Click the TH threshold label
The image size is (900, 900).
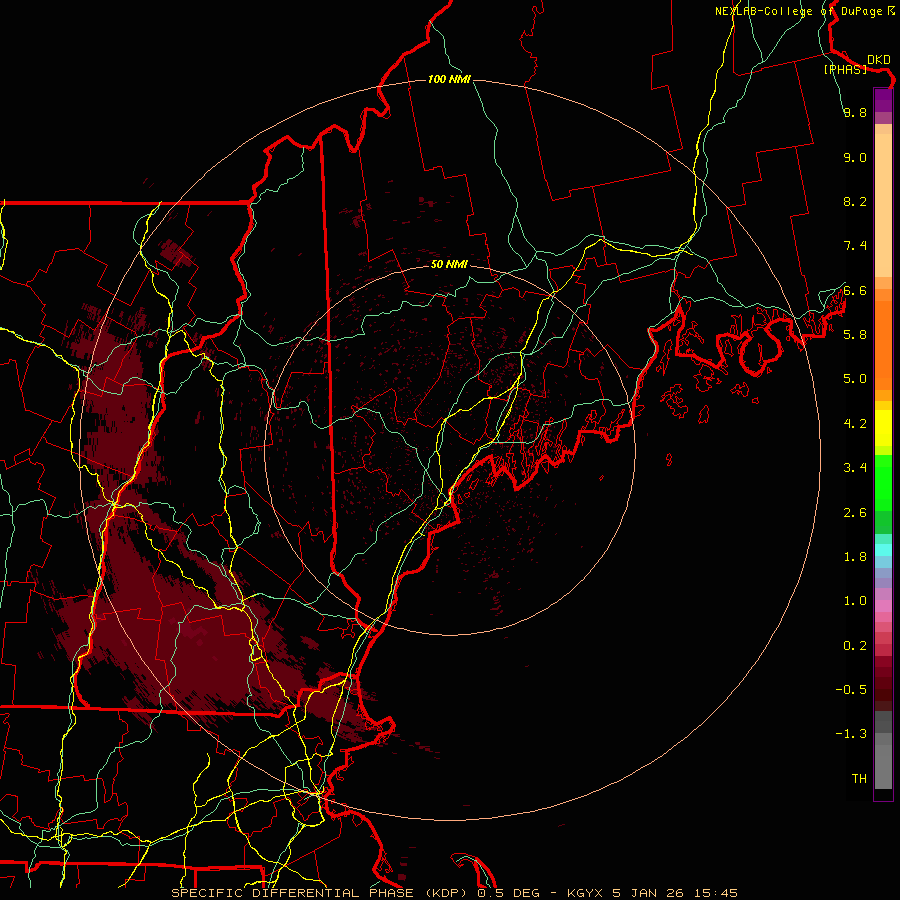pos(859,779)
